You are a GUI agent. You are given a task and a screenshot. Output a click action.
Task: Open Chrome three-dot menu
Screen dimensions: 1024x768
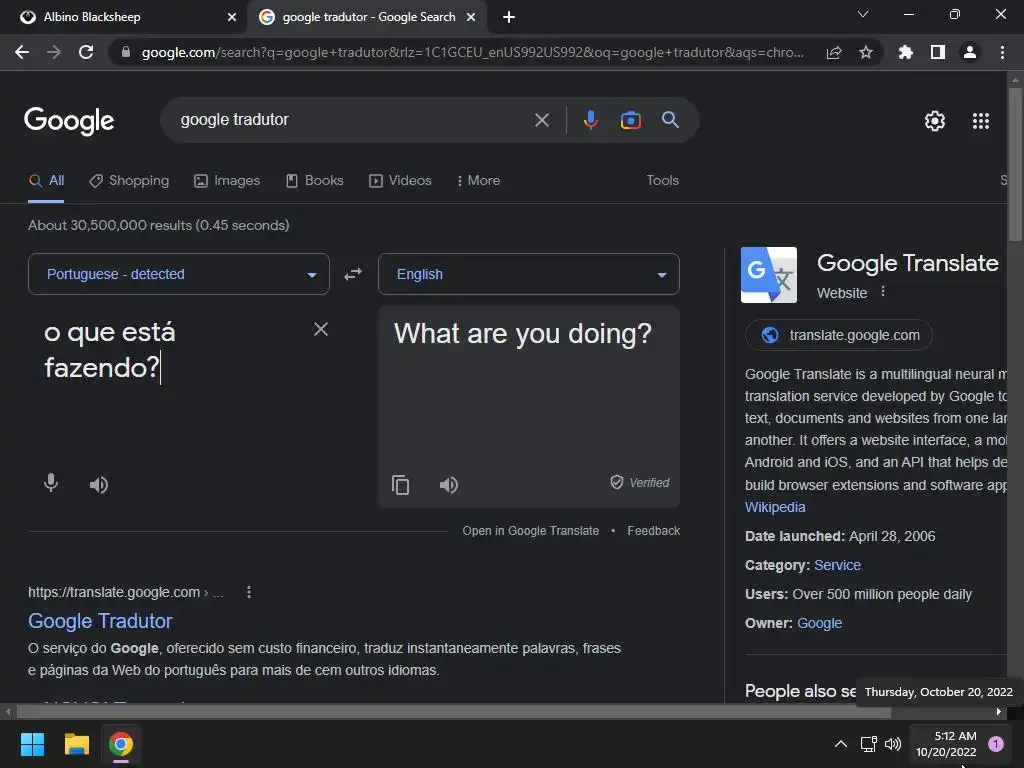[1002, 52]
